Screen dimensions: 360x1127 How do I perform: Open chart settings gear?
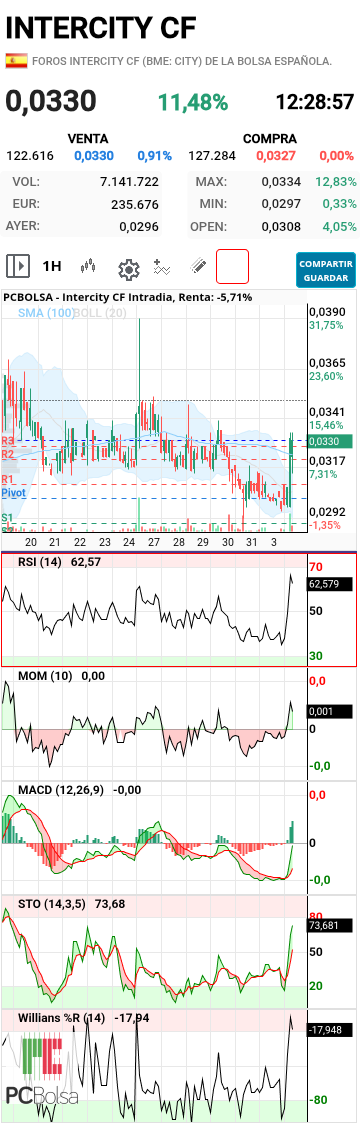click(x=128, y=270)
